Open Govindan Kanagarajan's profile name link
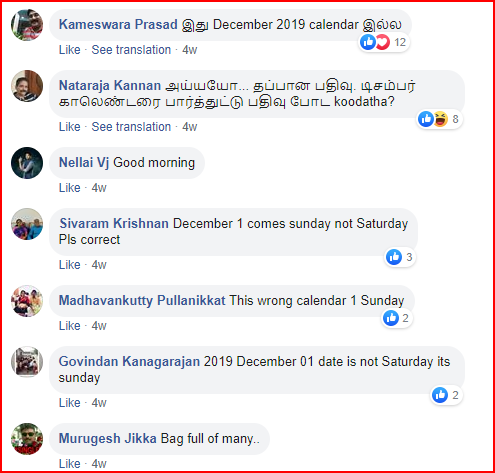This screenshot has height=473, width=495. (x=129, y=361)
